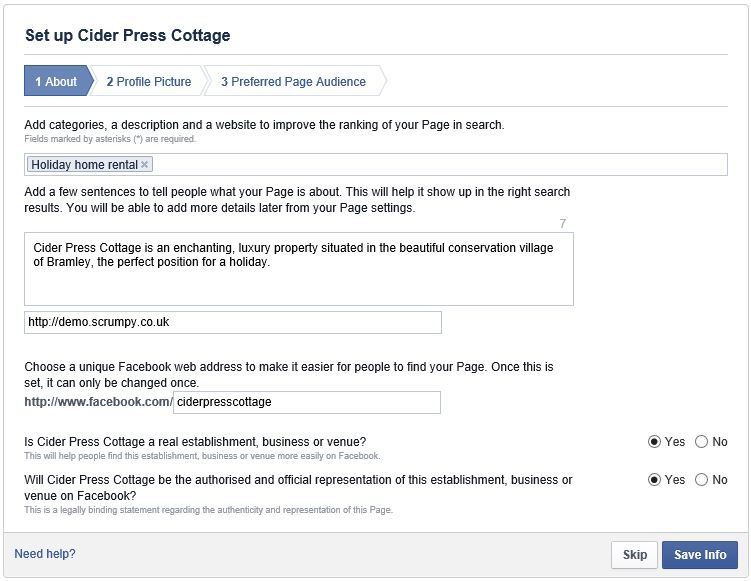Select No for real establishment question

click(x=701, y=442)
